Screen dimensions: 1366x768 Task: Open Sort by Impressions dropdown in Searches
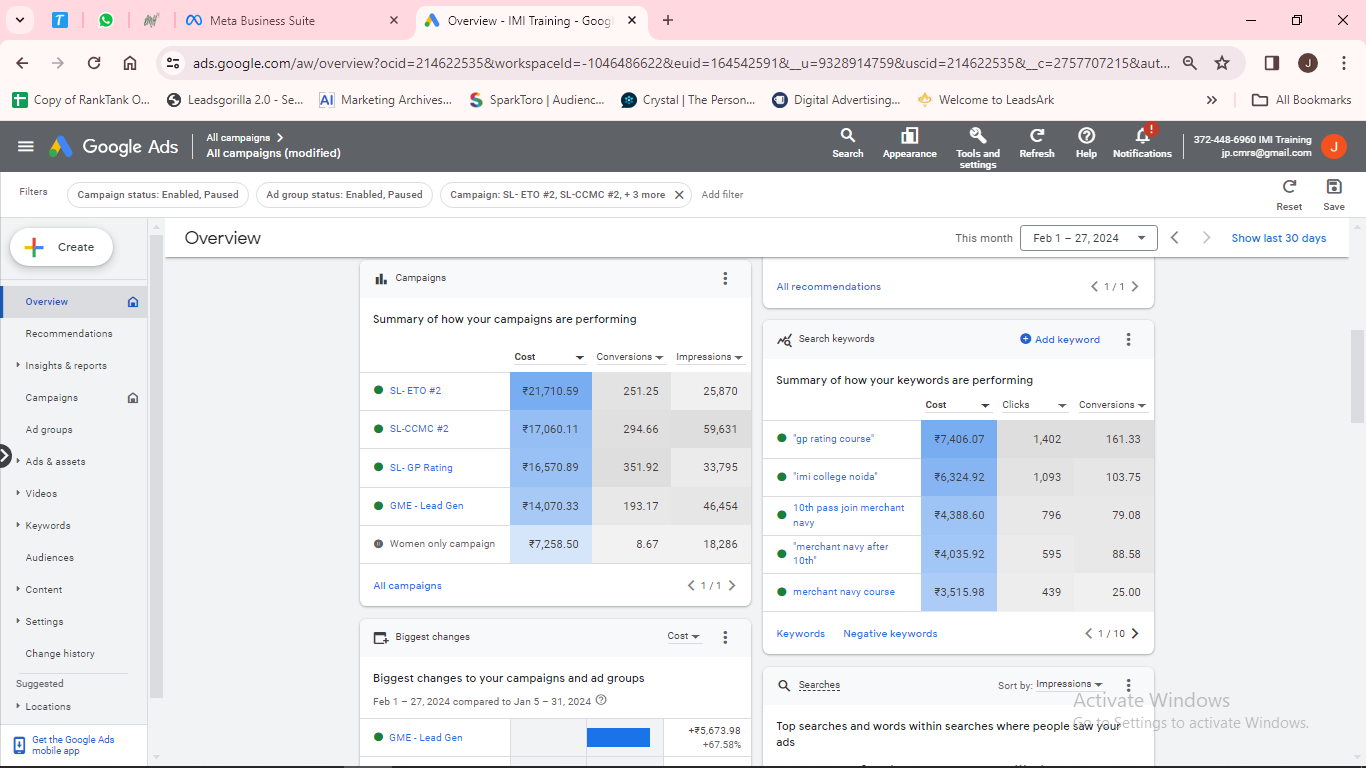pos(1070,685)
